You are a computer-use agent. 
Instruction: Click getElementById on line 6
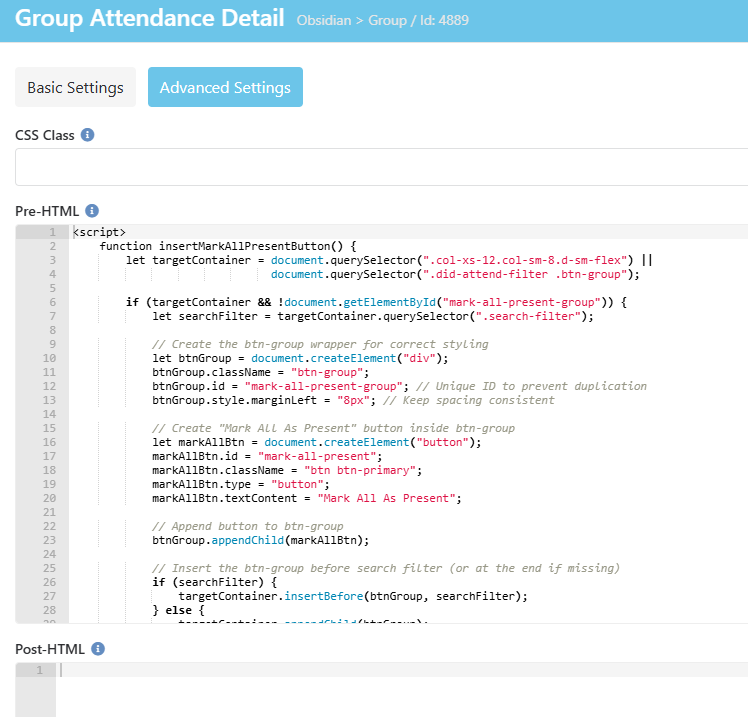[x=389, y=302]
